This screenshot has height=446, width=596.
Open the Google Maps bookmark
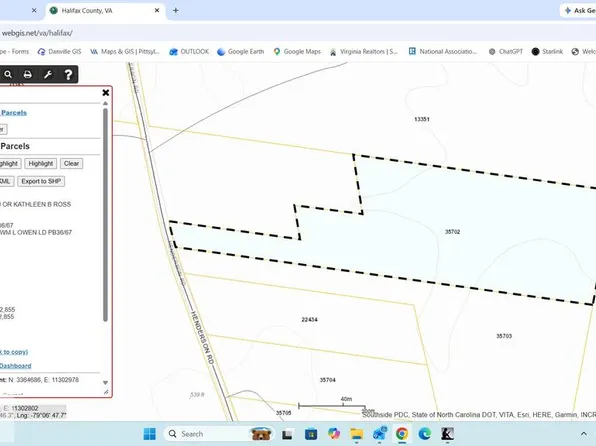(x=297, y=52)
